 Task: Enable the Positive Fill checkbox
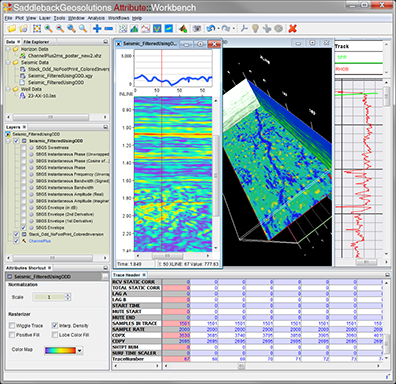click(12, 335)
